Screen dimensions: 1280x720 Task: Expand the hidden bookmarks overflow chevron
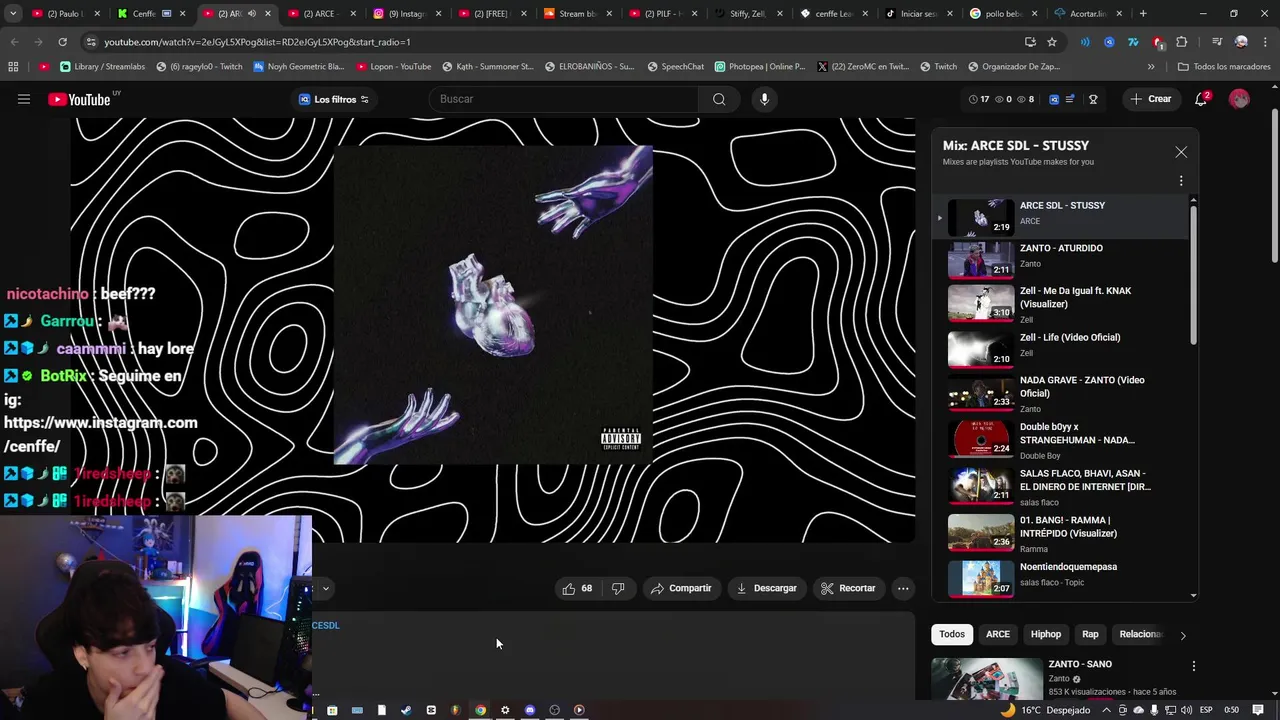(1151, 67)
